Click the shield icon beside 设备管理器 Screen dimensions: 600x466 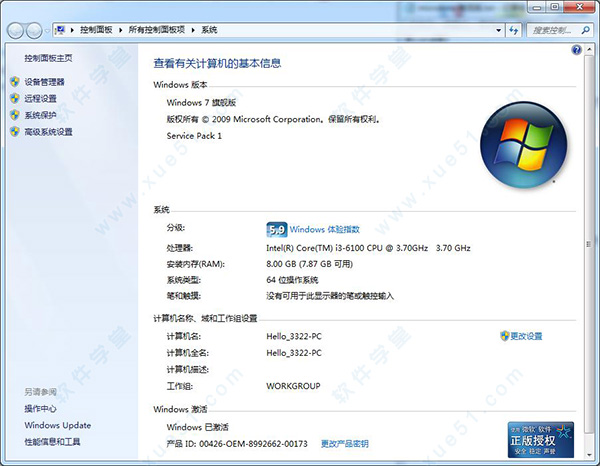[x=15, y=81]
